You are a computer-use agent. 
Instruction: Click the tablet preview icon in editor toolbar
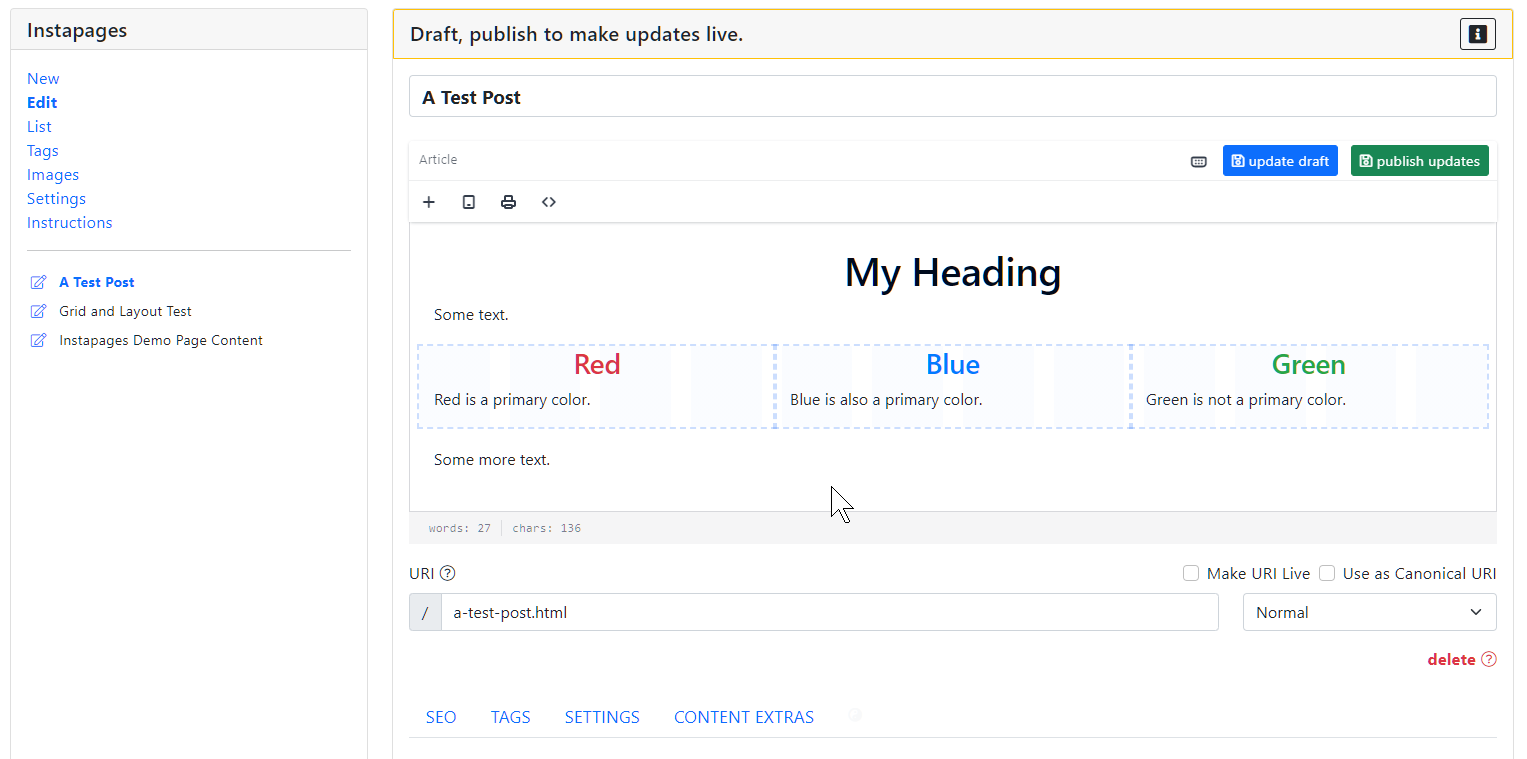tap(469, 202)
